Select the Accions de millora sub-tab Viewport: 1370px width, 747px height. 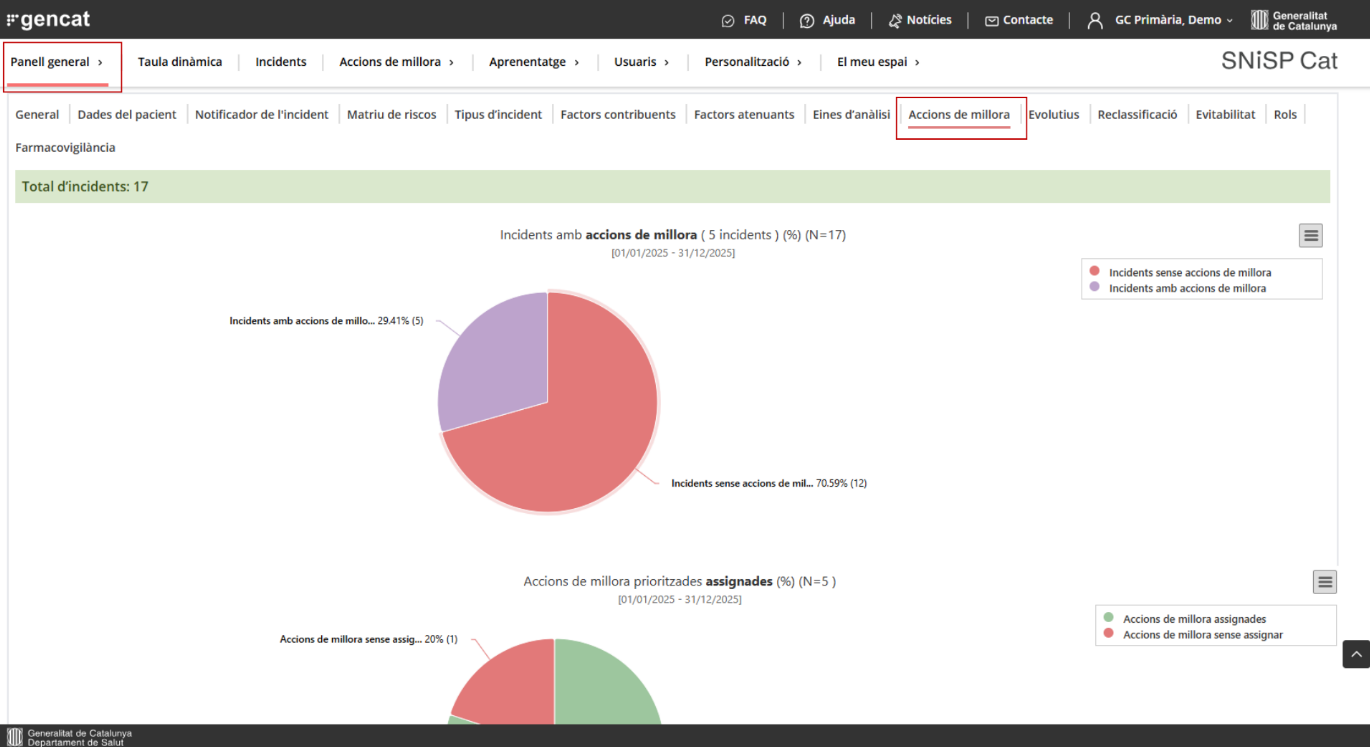(x=959, y=115)
